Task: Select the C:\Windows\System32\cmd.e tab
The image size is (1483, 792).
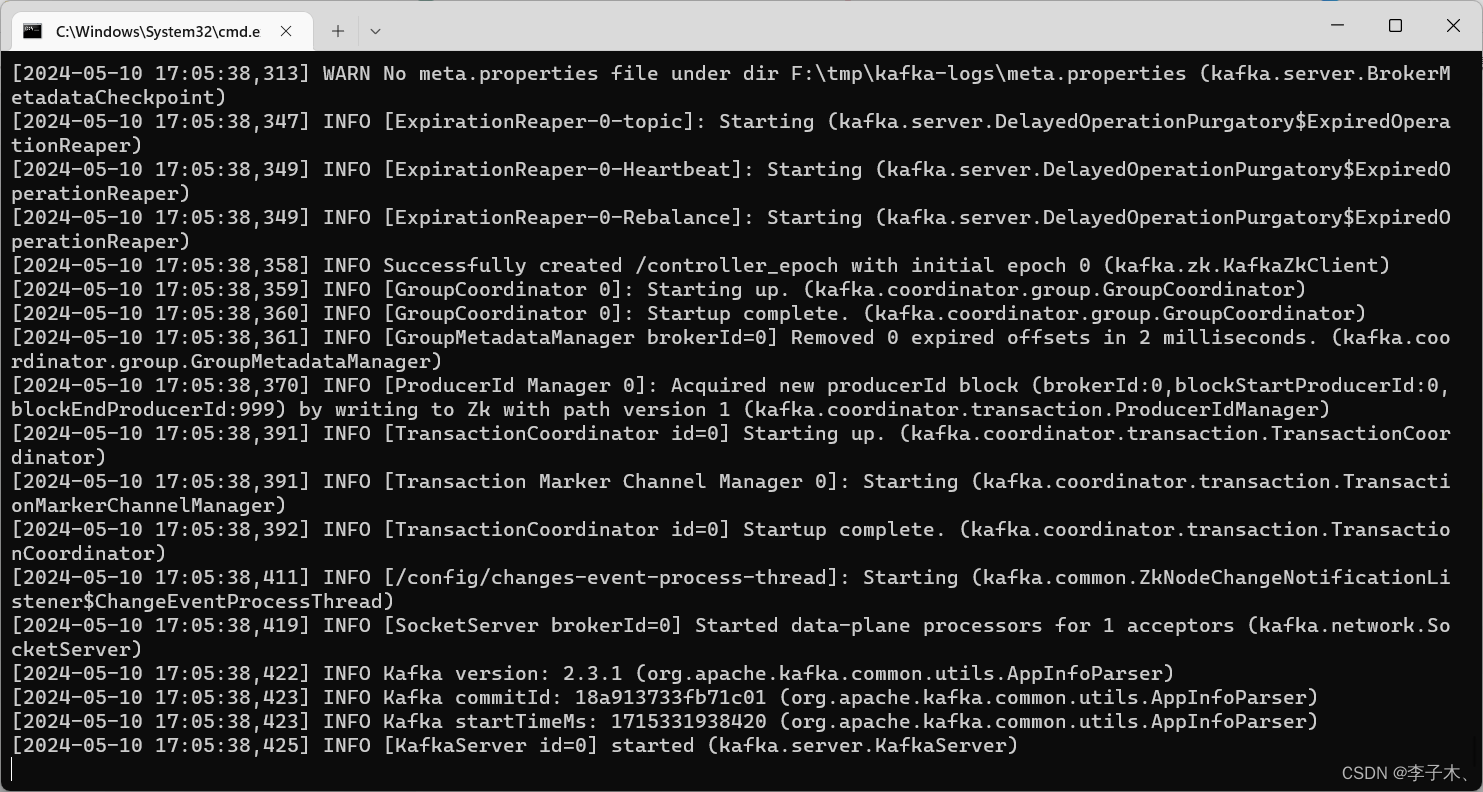Action: 157,31
